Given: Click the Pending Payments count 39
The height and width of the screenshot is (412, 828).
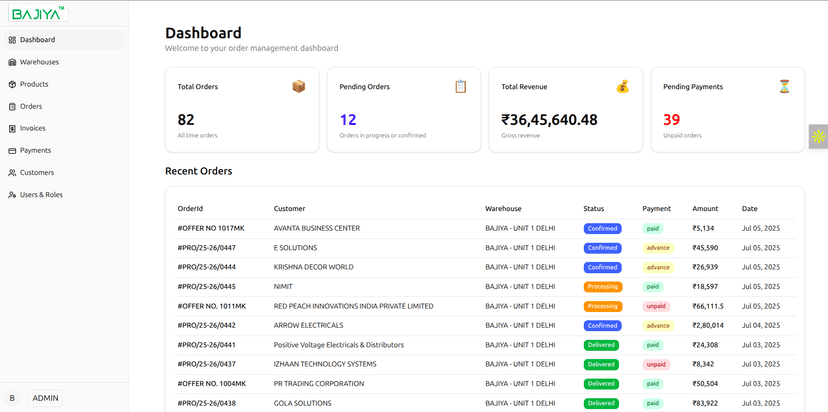Looking at the screenshot, I should point(672,120).
